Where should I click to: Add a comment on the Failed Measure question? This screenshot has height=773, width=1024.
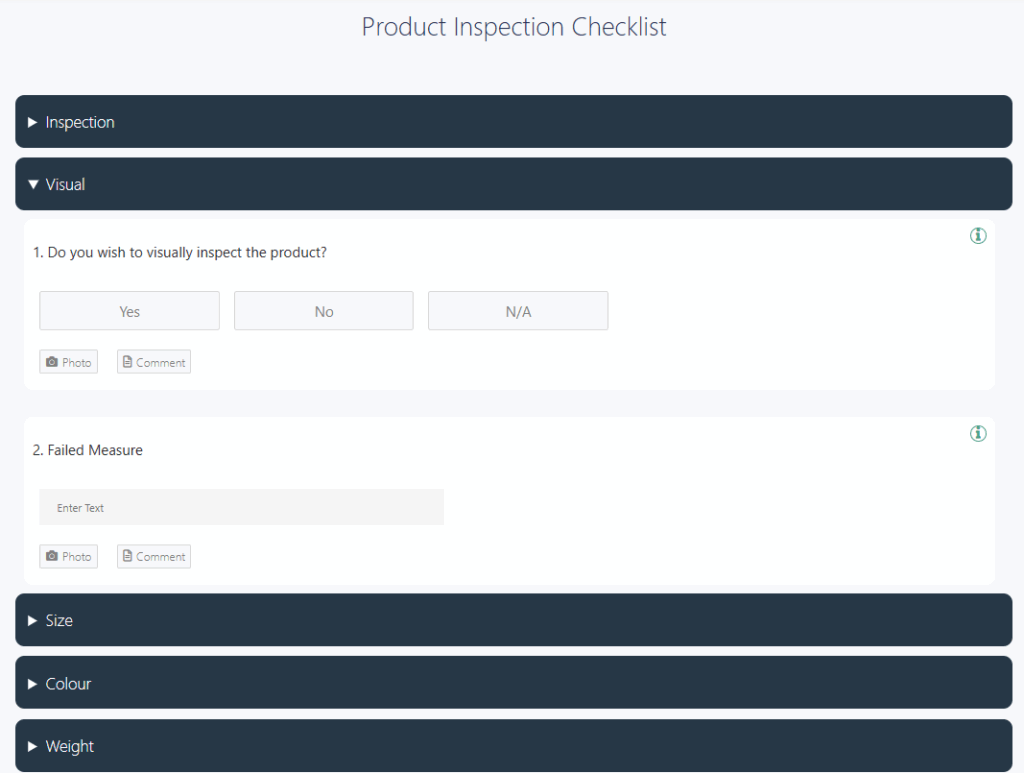click(153, 556)
